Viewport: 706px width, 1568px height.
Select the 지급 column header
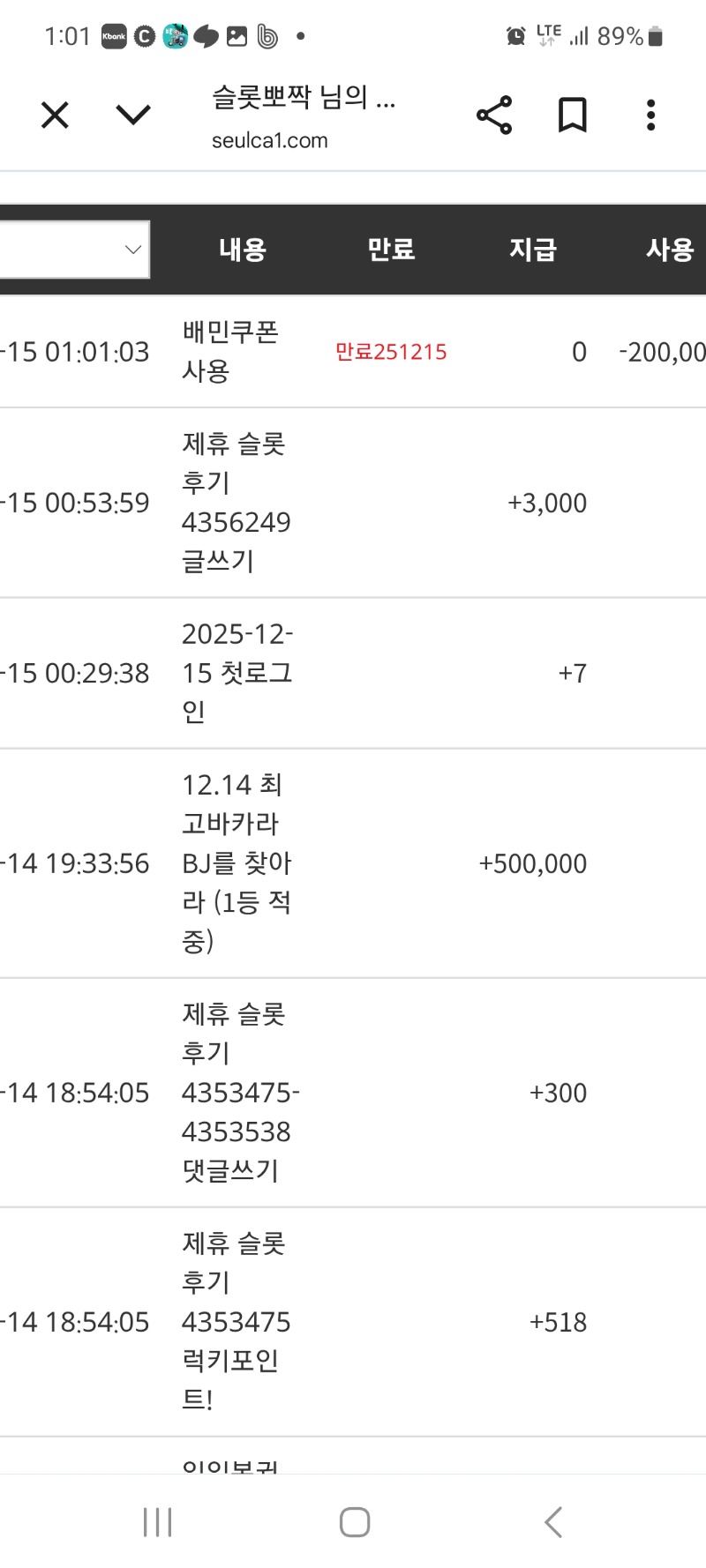coord(533,250)
